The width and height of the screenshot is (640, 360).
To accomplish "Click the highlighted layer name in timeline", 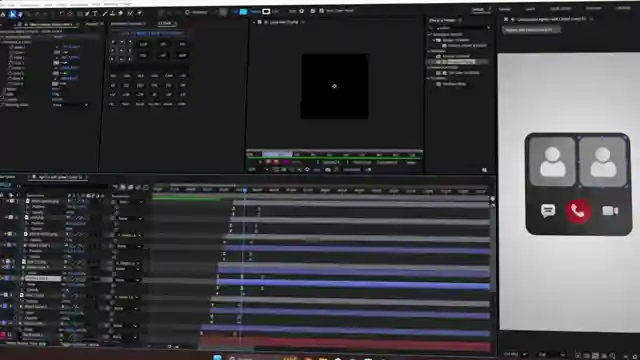I will tap(42, 278).
